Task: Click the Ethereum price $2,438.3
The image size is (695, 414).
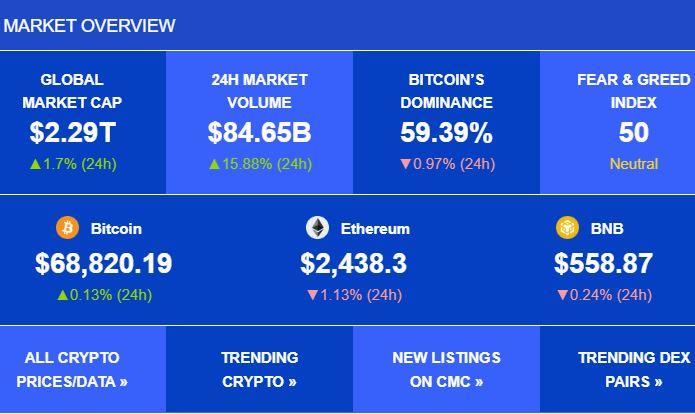Action: 354,264
